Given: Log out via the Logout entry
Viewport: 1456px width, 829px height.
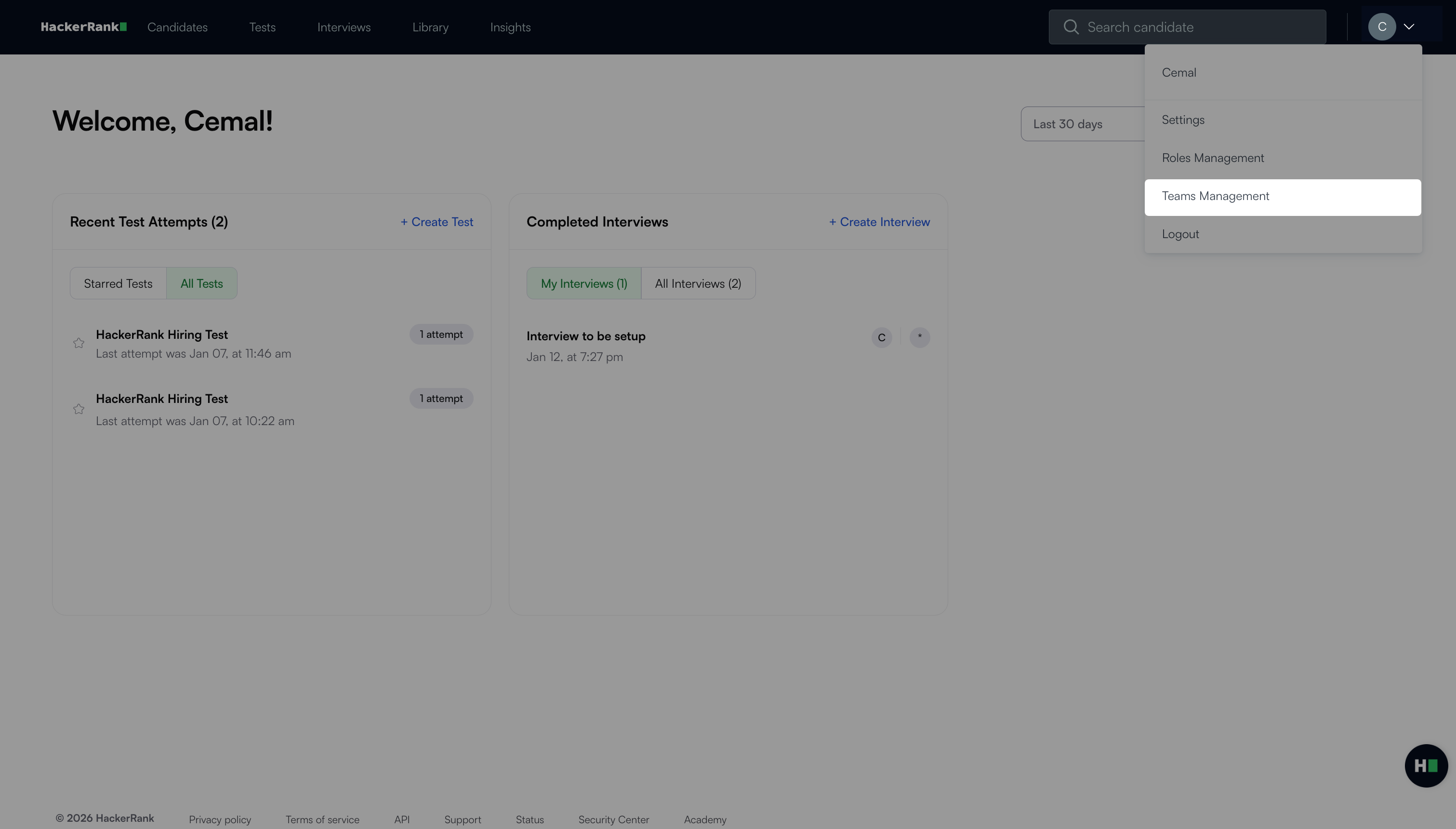Looking at the screenshot, I should 1180,235.
